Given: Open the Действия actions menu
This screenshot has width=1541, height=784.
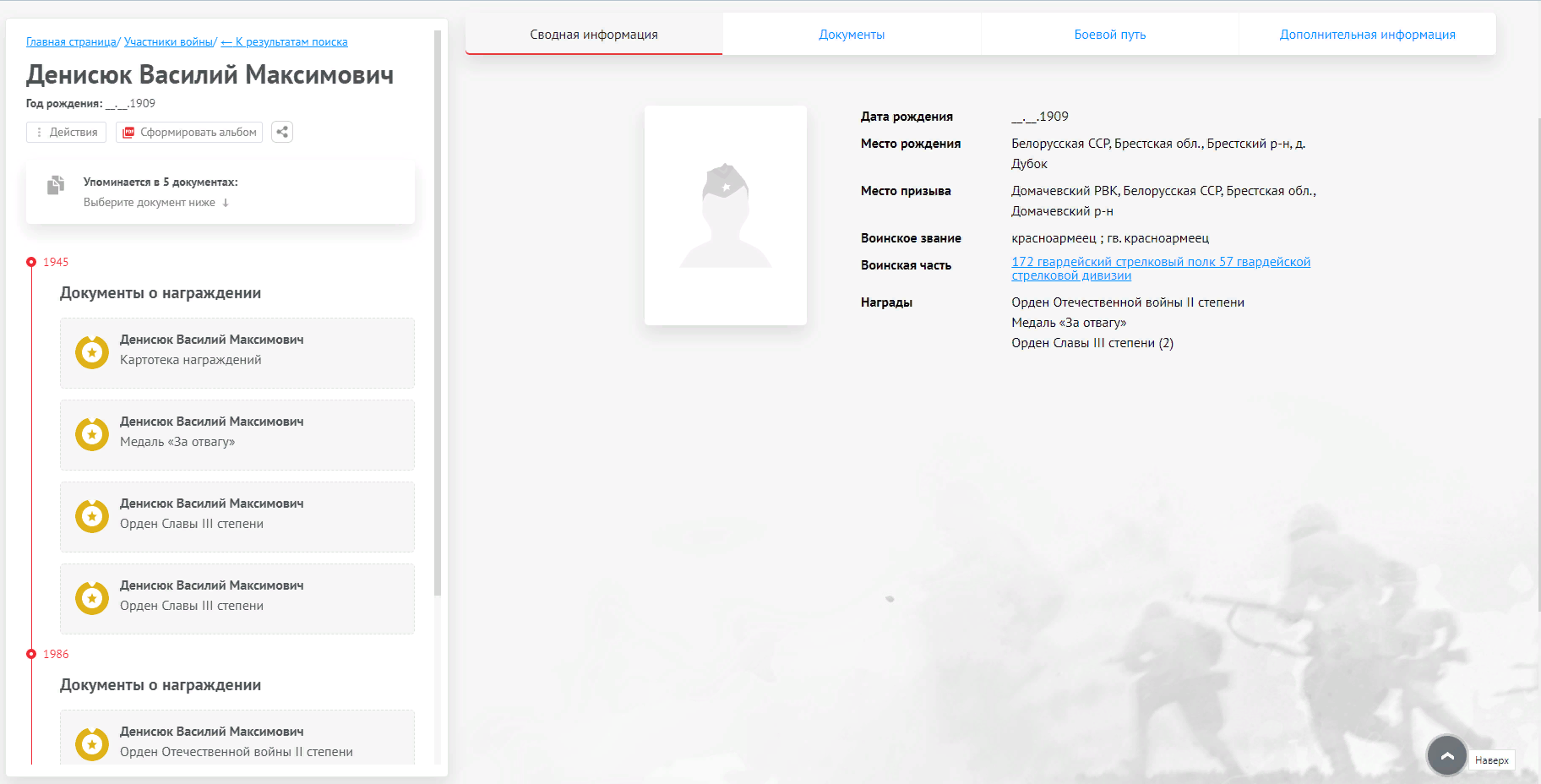Looking at the screenshot, I should tap(67, 133).
